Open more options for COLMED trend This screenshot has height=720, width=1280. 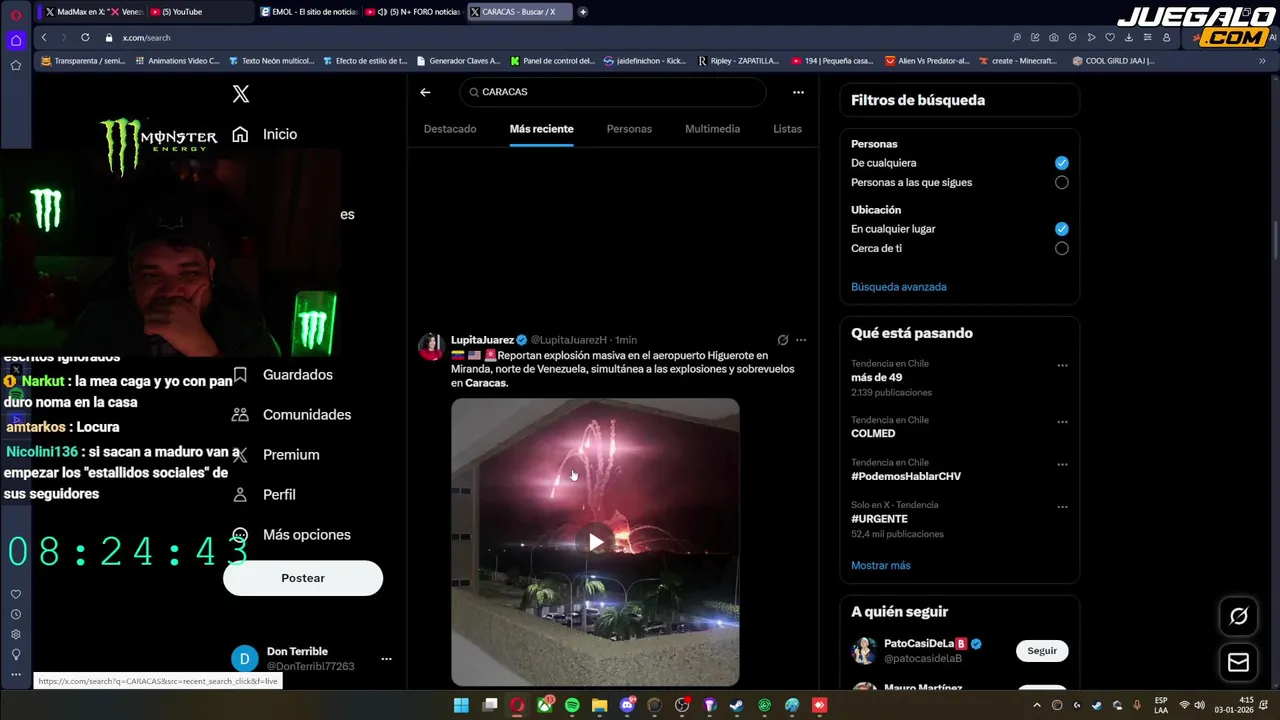(1062, 422)
